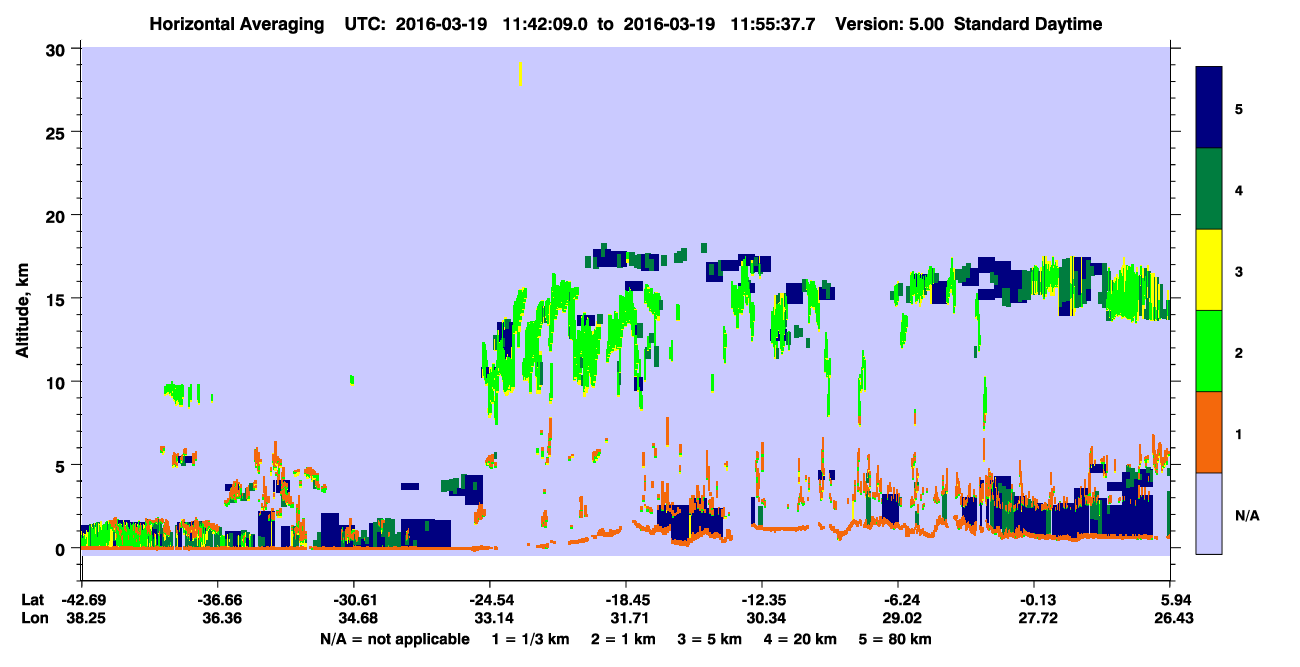Click the y-axis tick label 25
The height and width of the screenshot is (667, 1300).
point(58,132)
